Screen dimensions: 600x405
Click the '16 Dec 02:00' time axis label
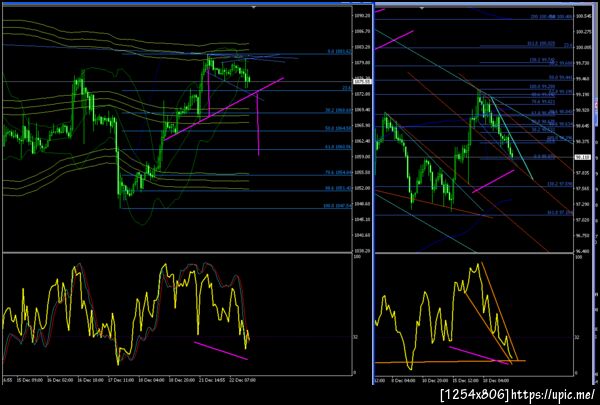[x=59, y=380]
